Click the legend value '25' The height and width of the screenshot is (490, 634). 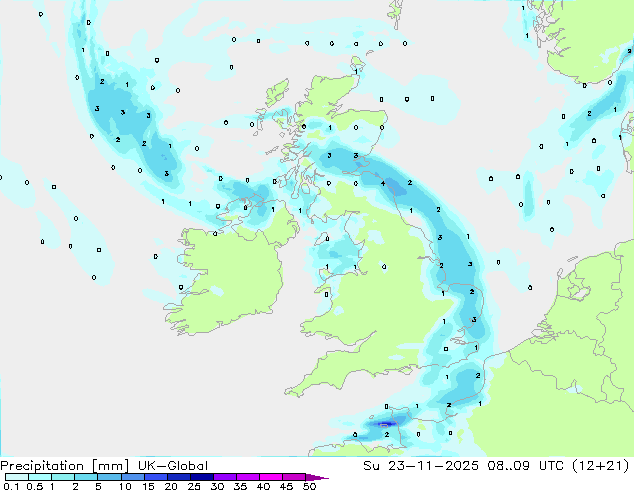[194, 486]
